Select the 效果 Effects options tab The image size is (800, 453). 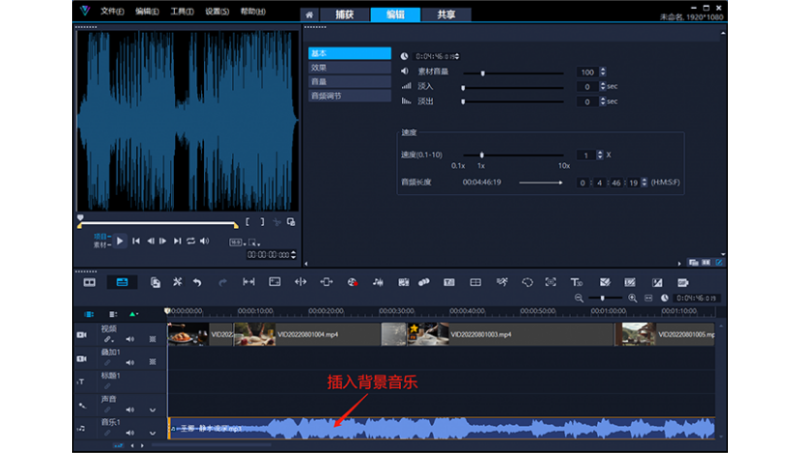tap(349, 67)
